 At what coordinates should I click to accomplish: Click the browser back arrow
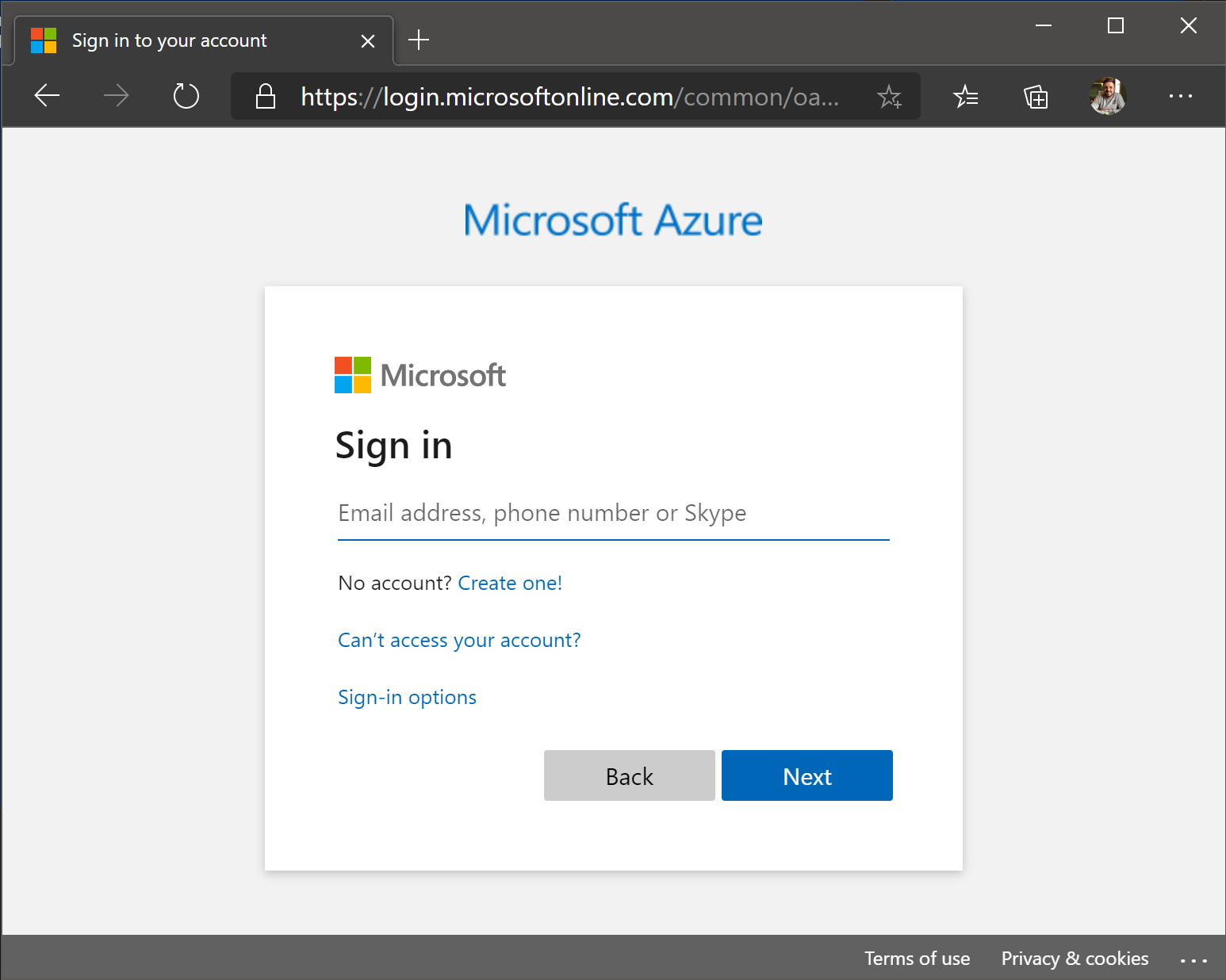pyautogui.click(x=48, y=96)
